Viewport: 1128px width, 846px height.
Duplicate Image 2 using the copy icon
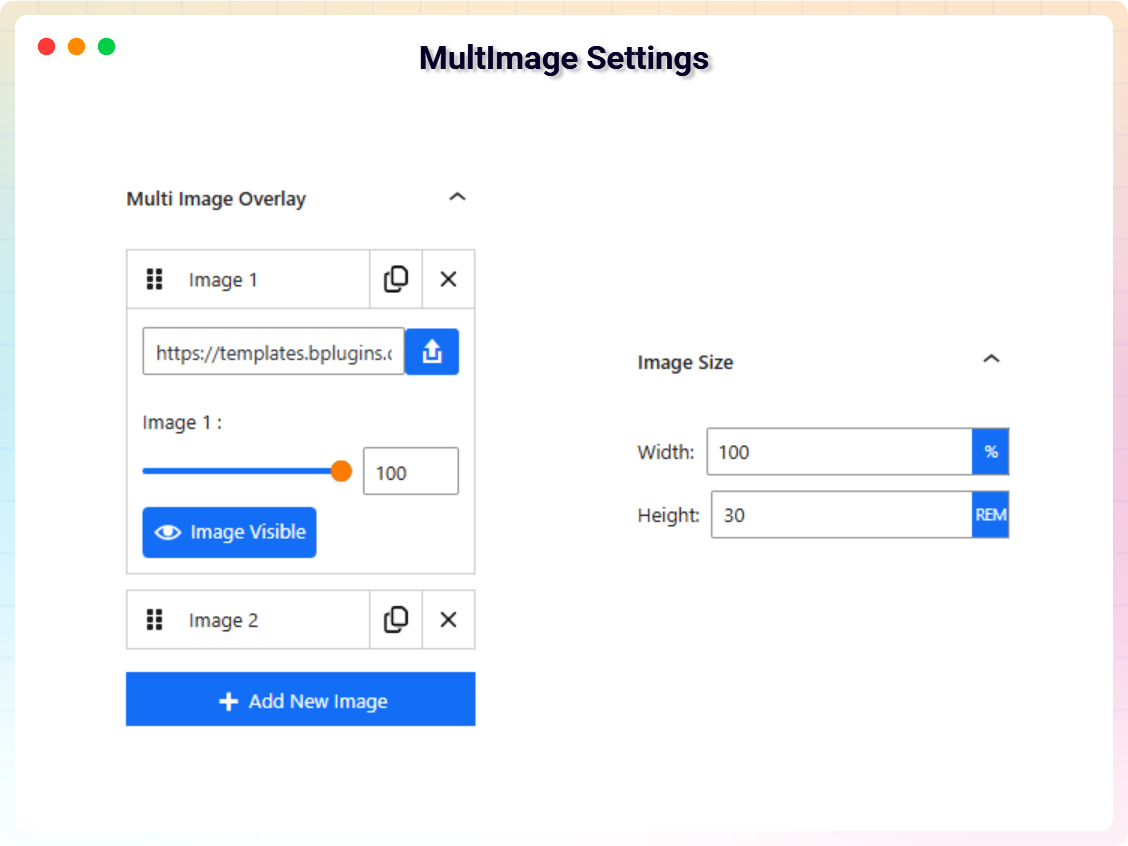[x=395, y=620]
